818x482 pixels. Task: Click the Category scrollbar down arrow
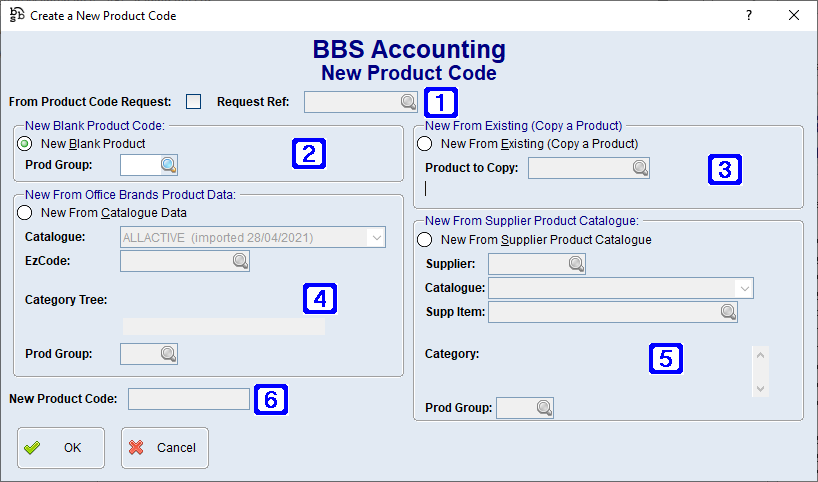pyautogui.click(x=760, y=388)
